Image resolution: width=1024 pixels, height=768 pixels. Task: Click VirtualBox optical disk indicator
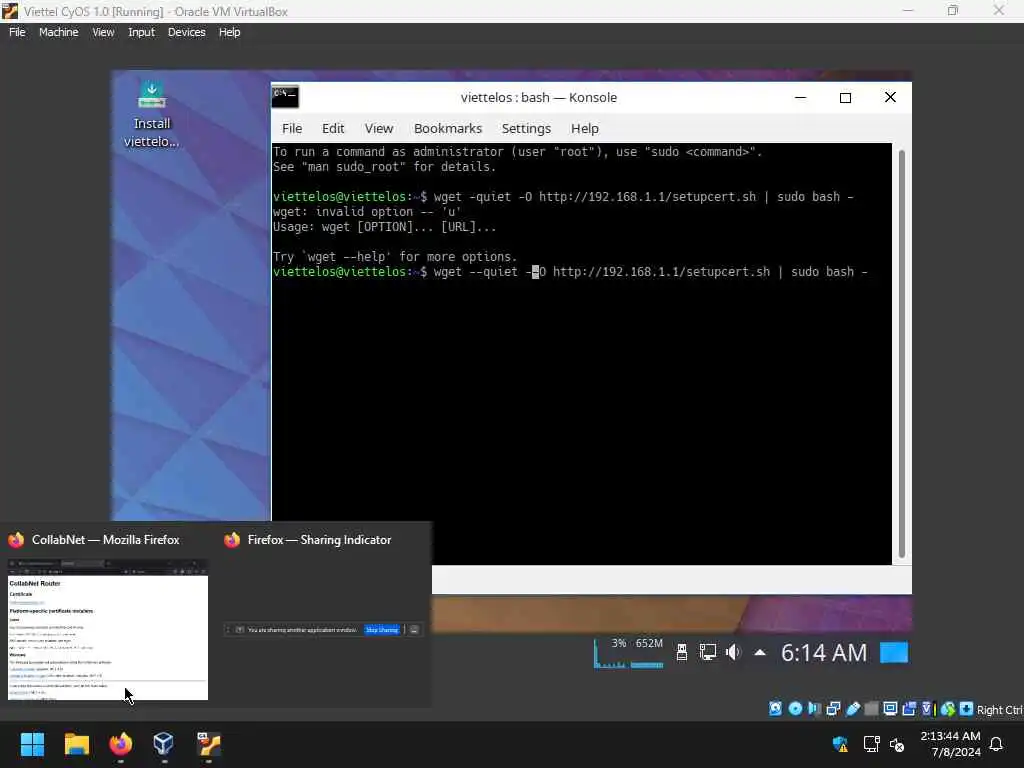click(795, 709)
